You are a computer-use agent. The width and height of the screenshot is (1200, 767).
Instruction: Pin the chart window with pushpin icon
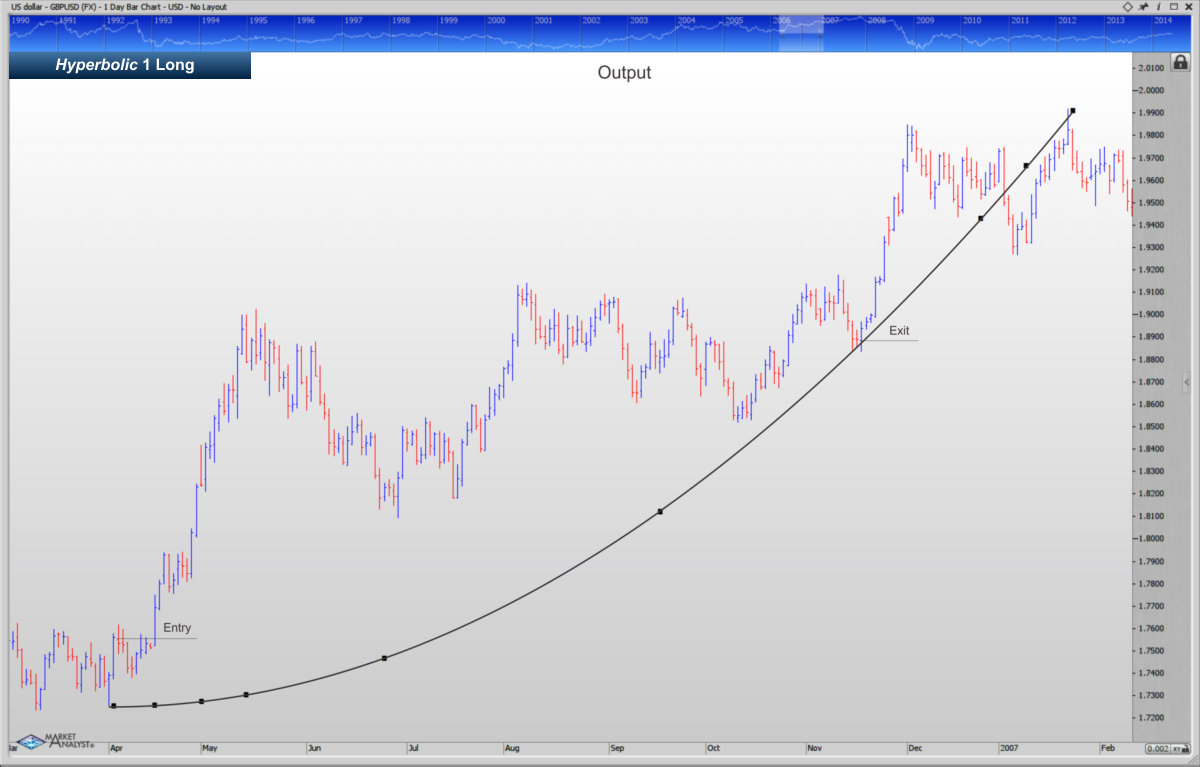[1143, 6]
